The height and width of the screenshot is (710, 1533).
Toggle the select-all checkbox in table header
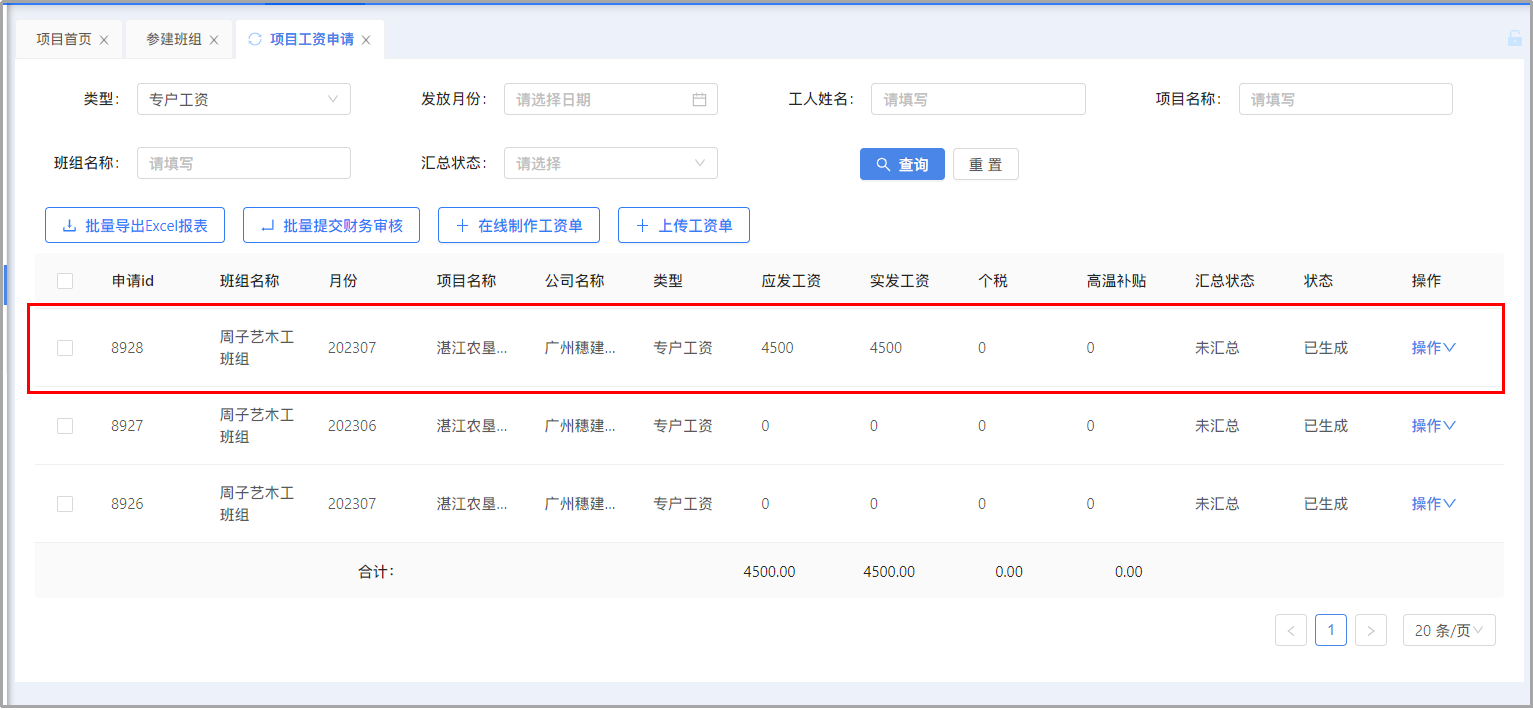pyautogui.click(x=65, y=281)
